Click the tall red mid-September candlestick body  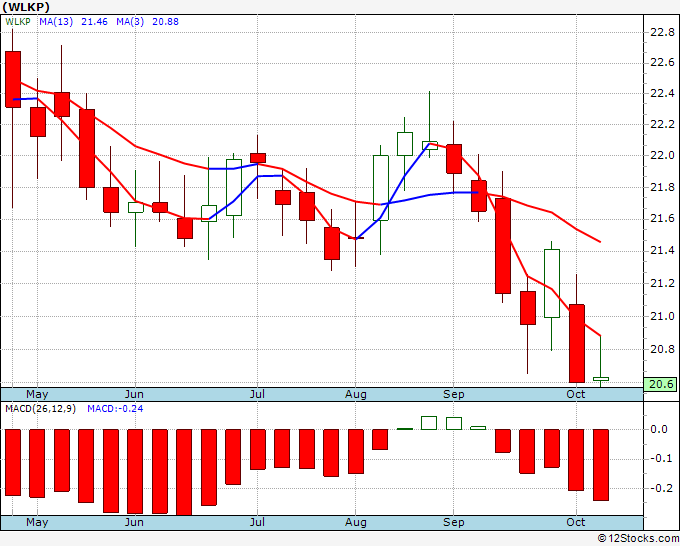point(503,246)
